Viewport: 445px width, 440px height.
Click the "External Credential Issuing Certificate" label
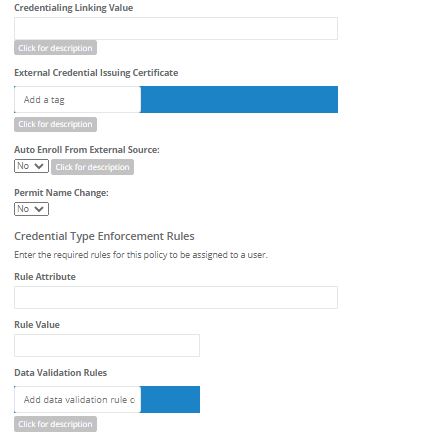(x=96, y=73)
